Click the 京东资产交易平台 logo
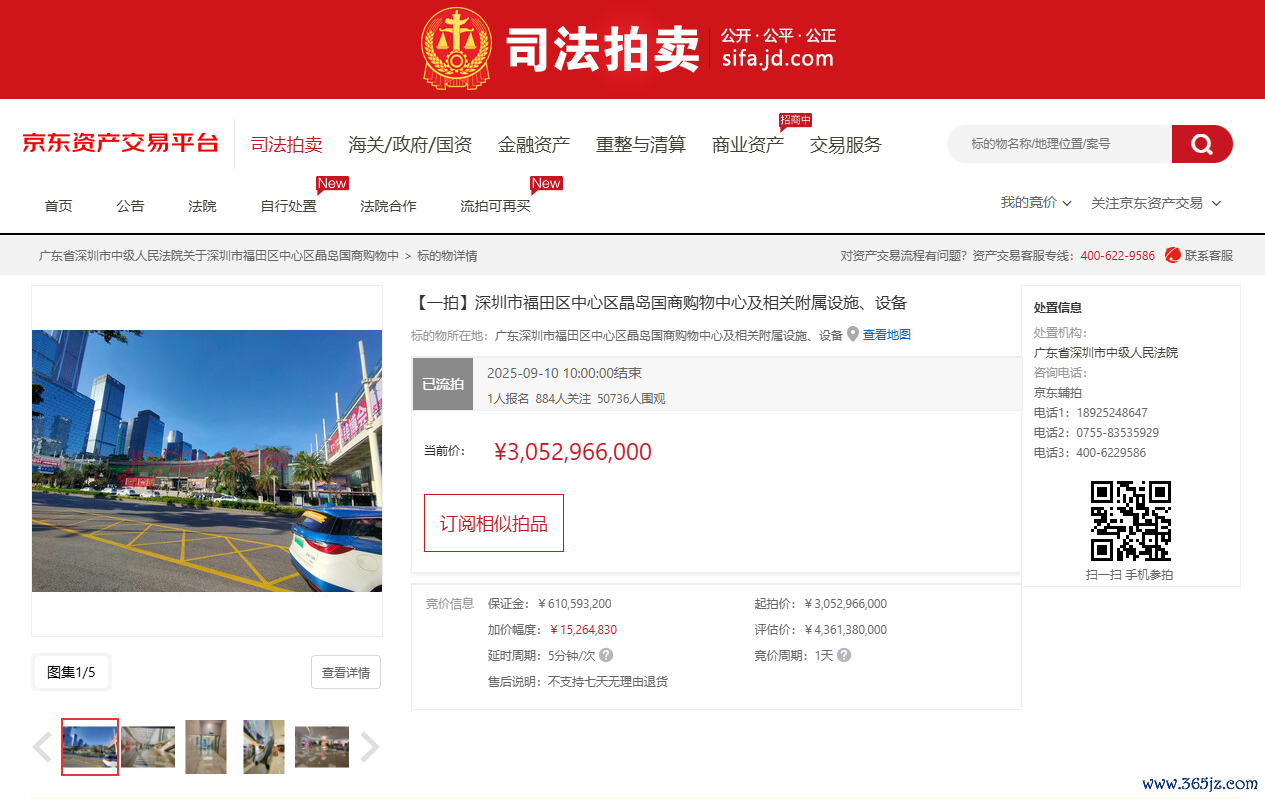Viewport: 1265px width, 799px height. coord(120,143)
